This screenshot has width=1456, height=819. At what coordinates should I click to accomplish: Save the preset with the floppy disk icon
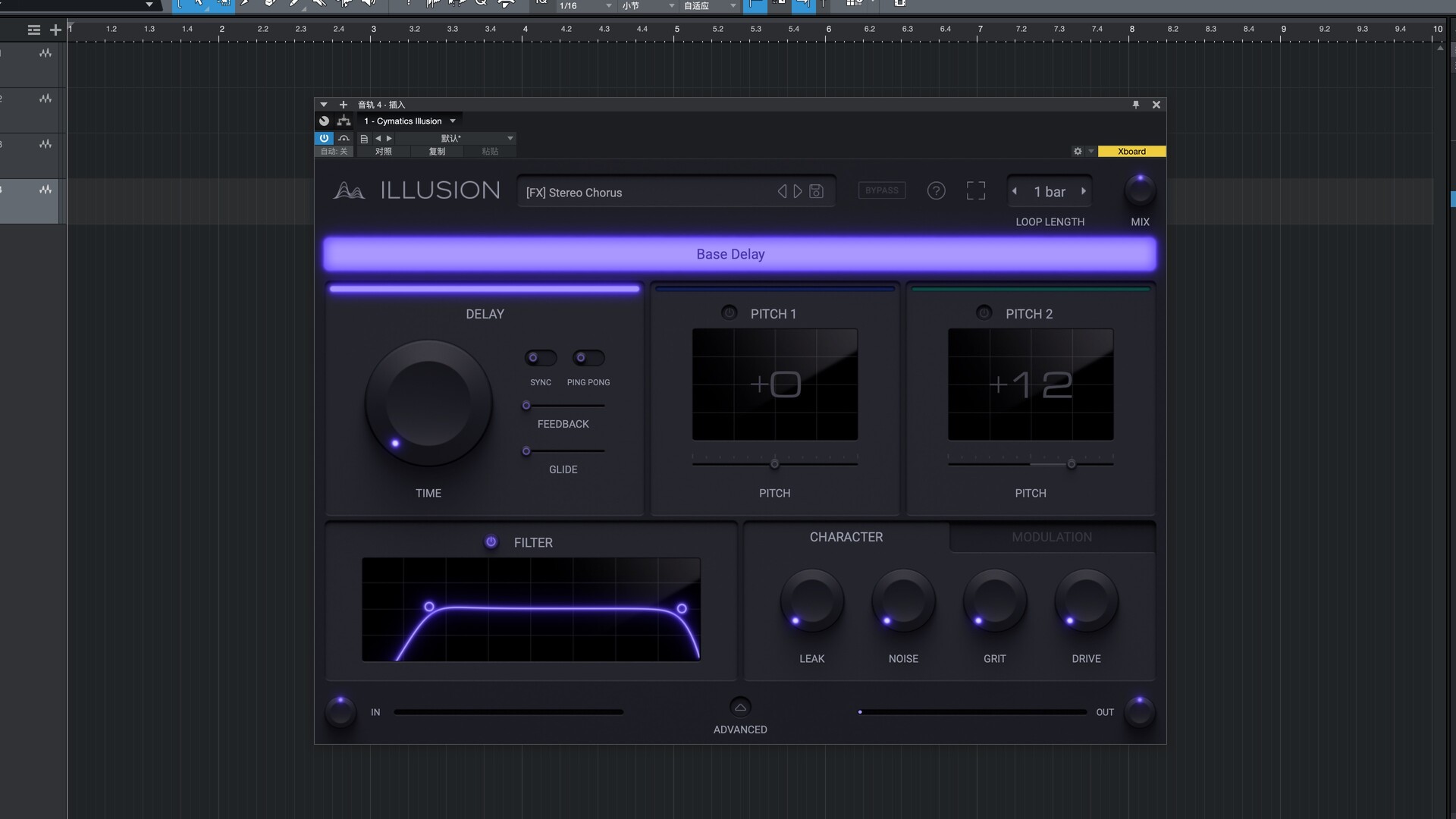click(x=816, y=192)
